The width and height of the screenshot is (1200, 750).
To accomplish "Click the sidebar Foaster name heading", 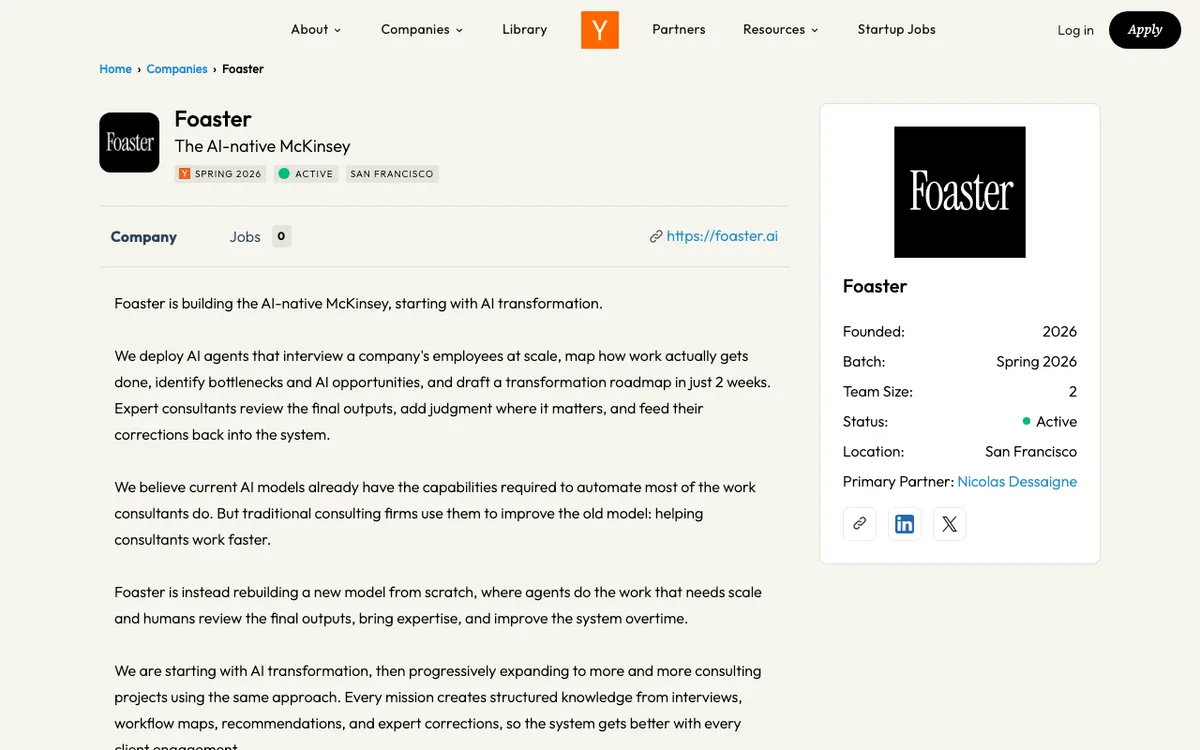I will (875, 286).
